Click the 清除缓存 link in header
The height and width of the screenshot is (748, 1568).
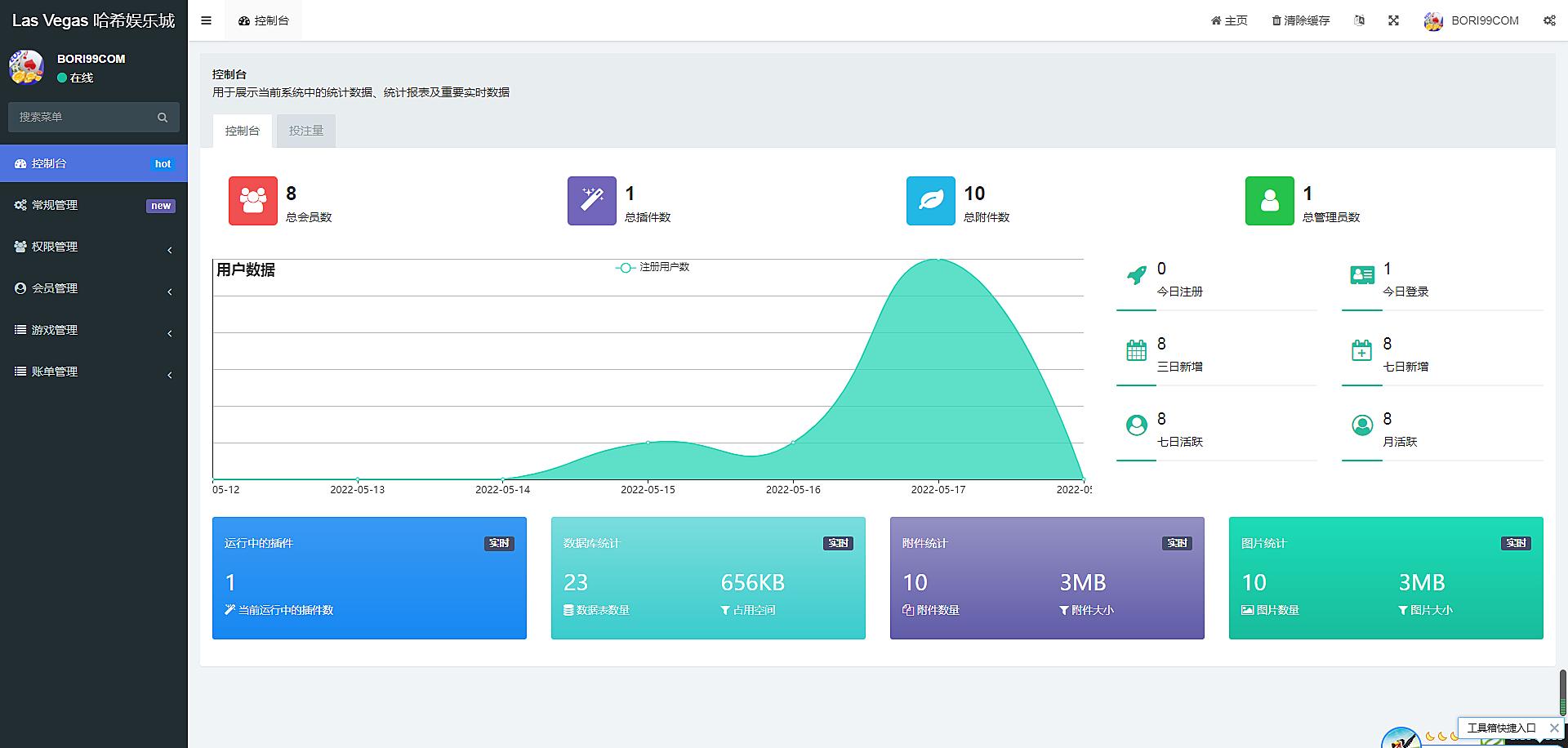tap(1300, 20)
